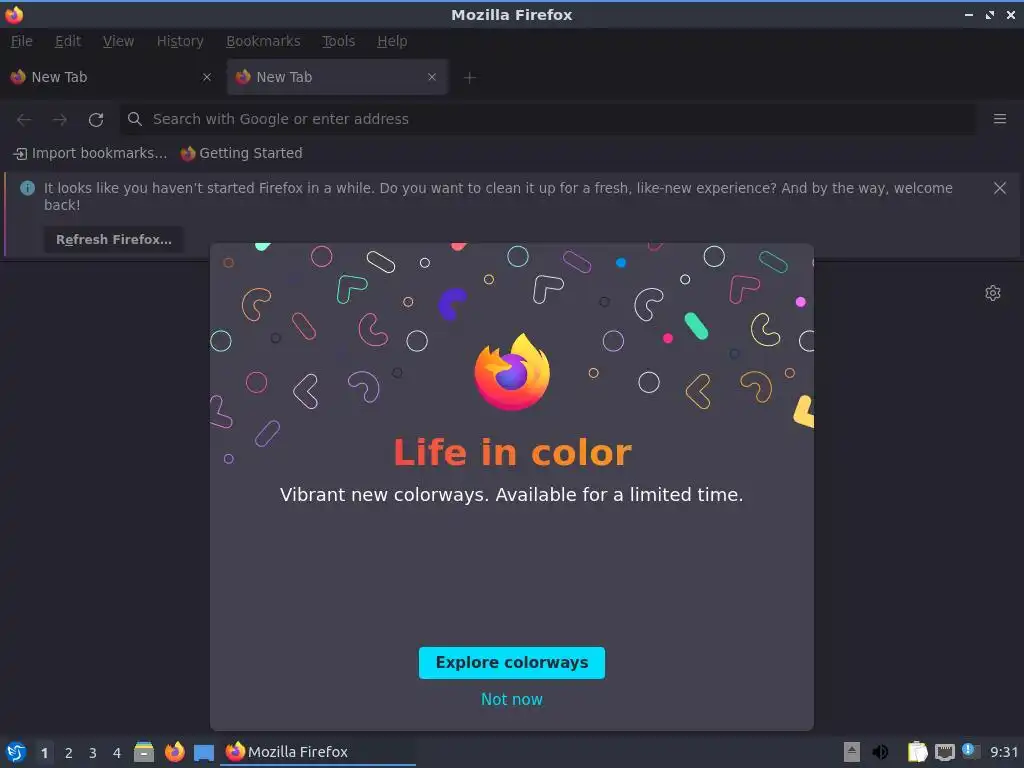Switch to the first New Tab
Screen dimensions: 1024x768
pos(111,77)
